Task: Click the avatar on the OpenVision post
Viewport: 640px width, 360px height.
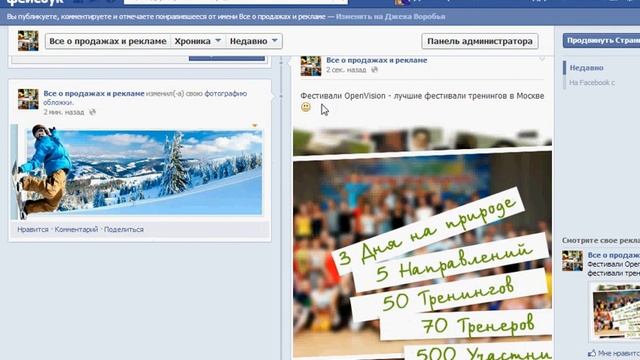Action: 311,66
